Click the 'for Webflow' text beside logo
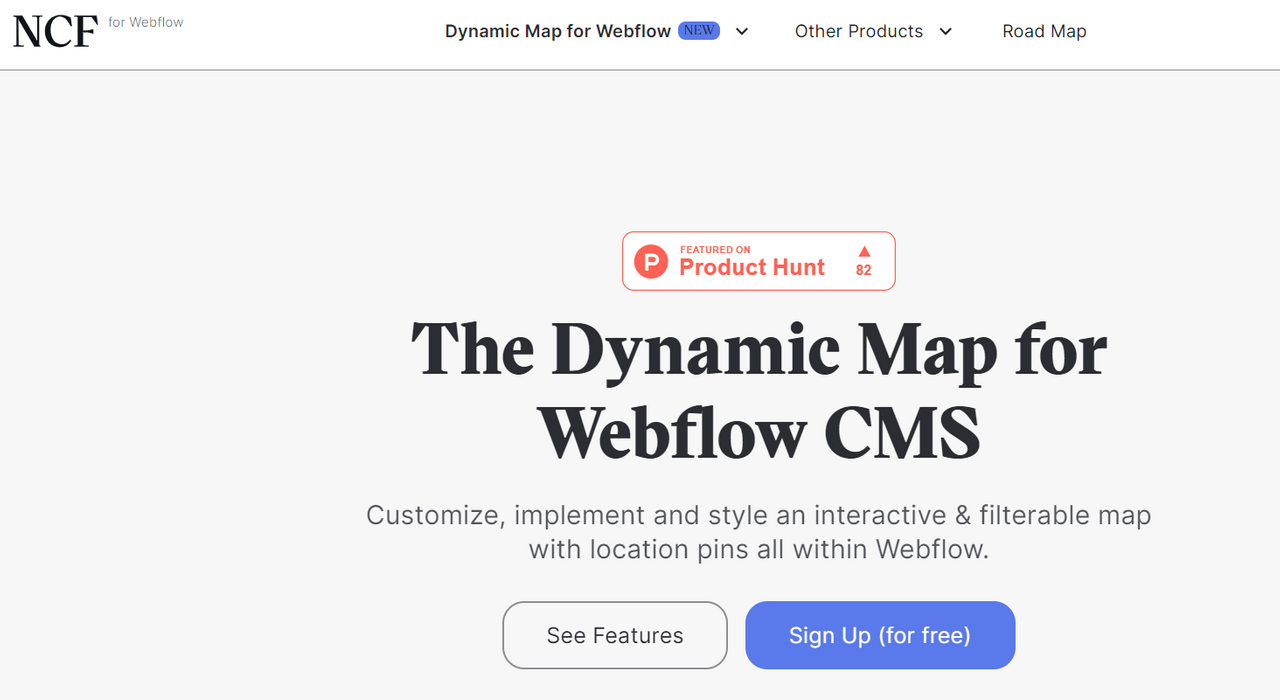Image resolution: width=1280 pixels, height=700 pixels. (x=146, y=22)
